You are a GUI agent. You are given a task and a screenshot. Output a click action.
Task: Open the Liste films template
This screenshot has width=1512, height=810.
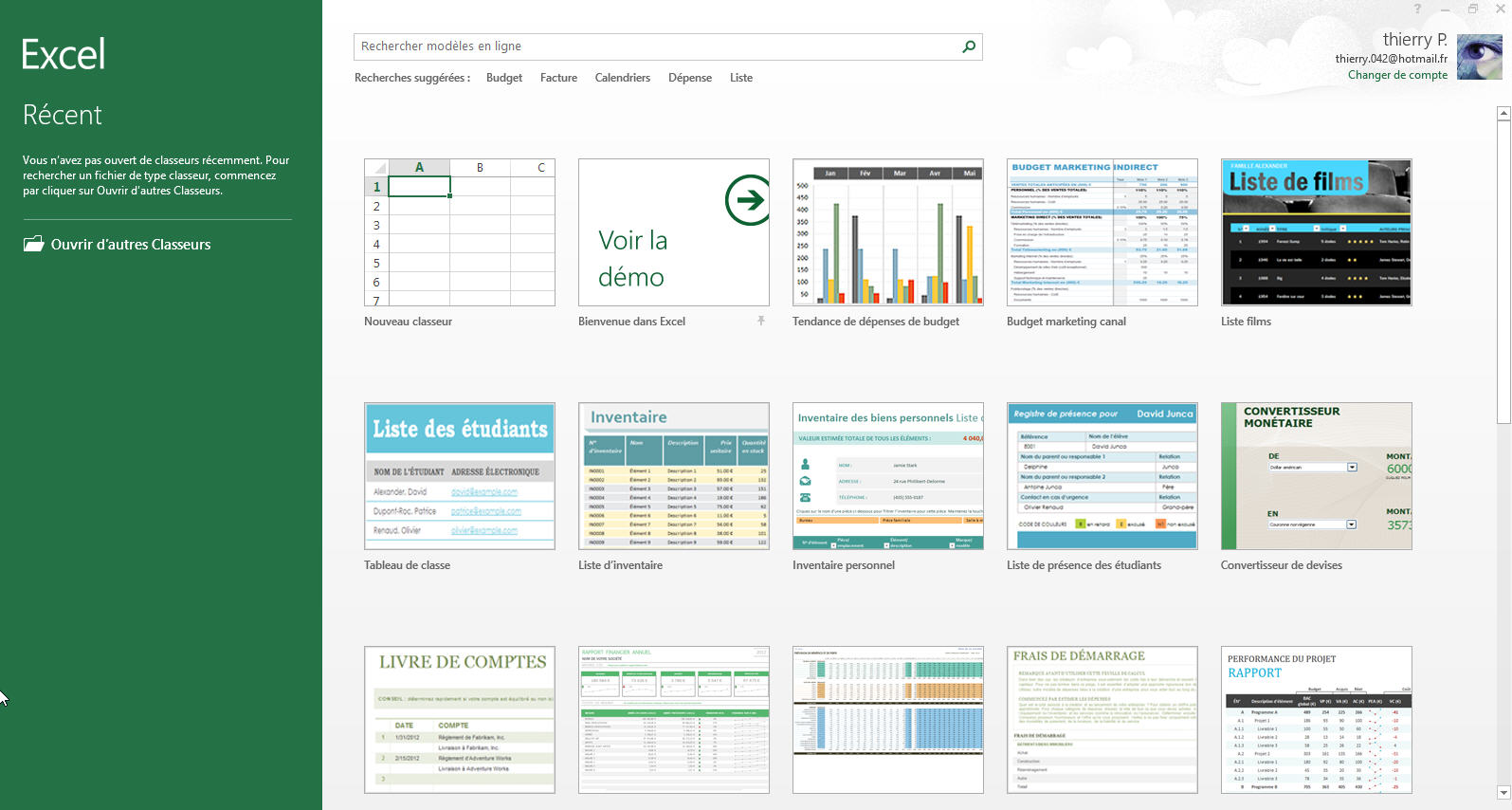(x=1317, y=232)
